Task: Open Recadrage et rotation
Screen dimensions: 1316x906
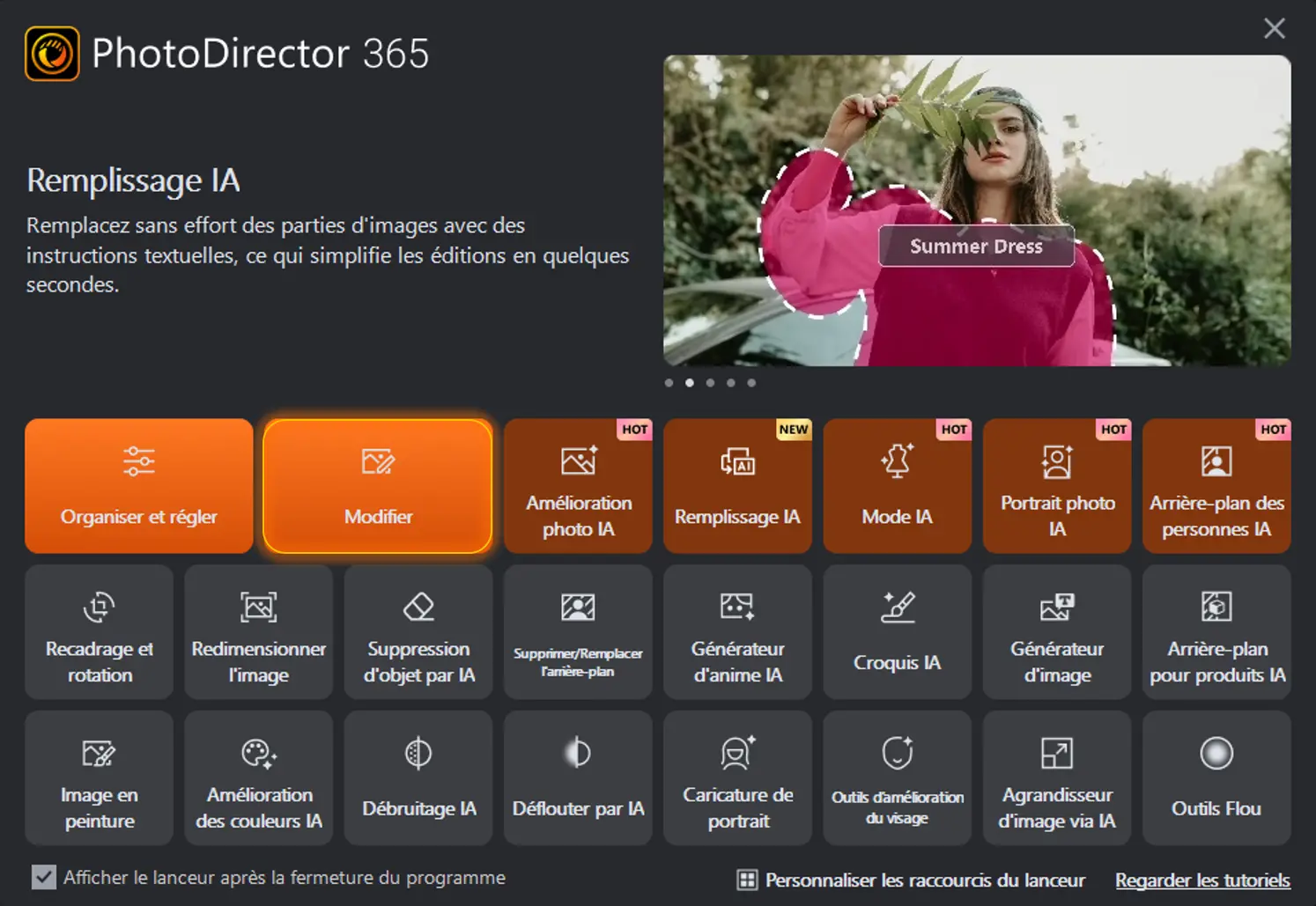Action: coord(99,632)
